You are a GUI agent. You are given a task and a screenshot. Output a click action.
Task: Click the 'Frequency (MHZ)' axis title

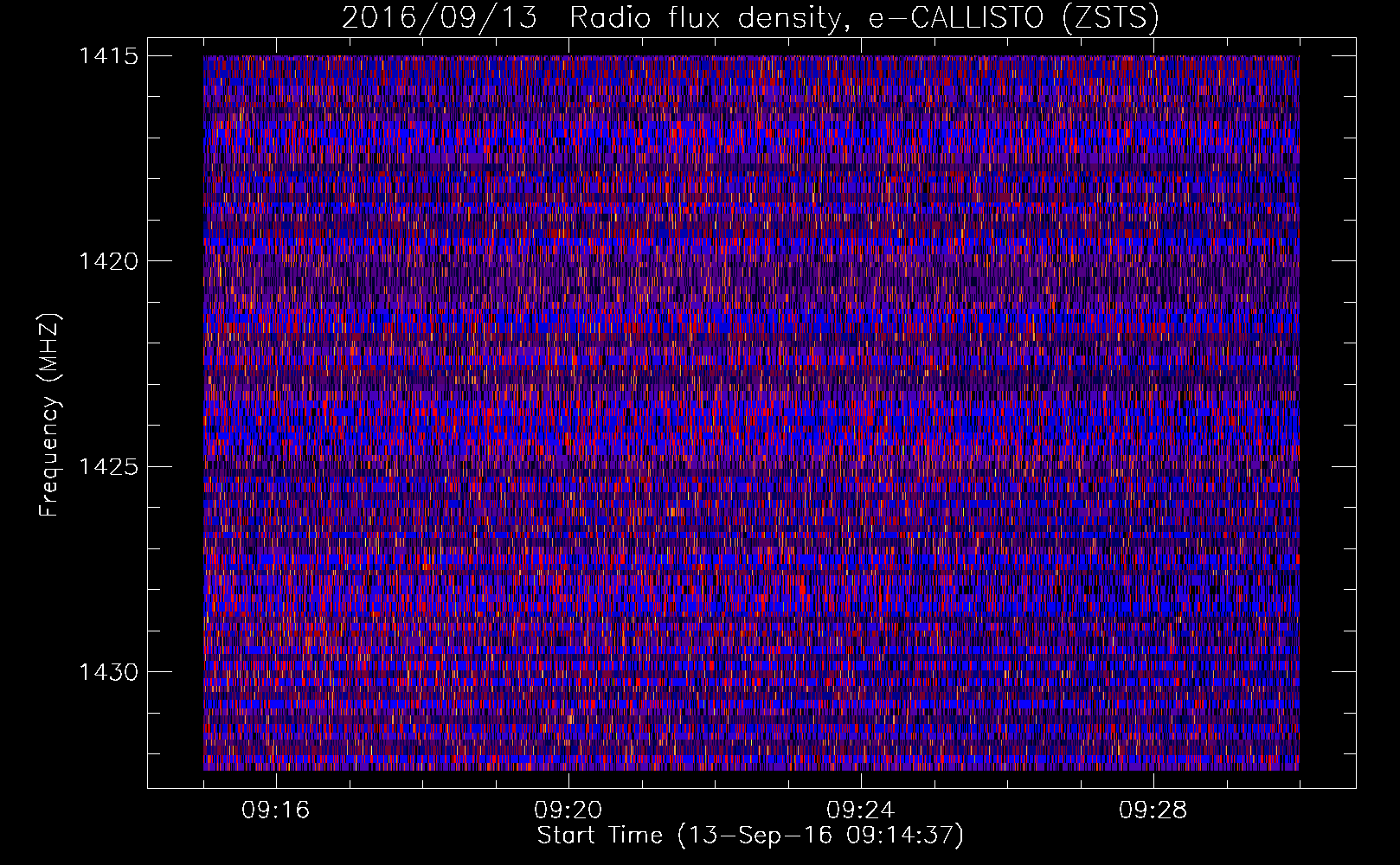tap(50, 415)
